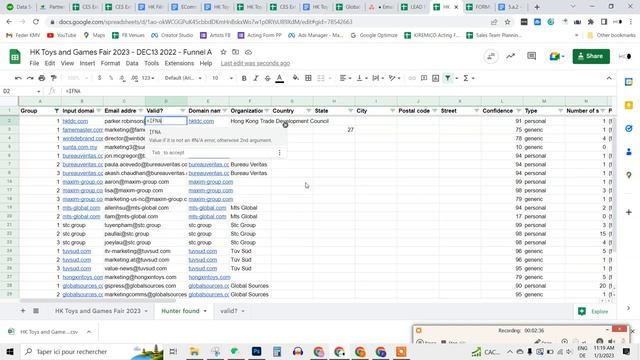Open the Data menu
This screenshot has width=640, height=360.
(132, 63)
